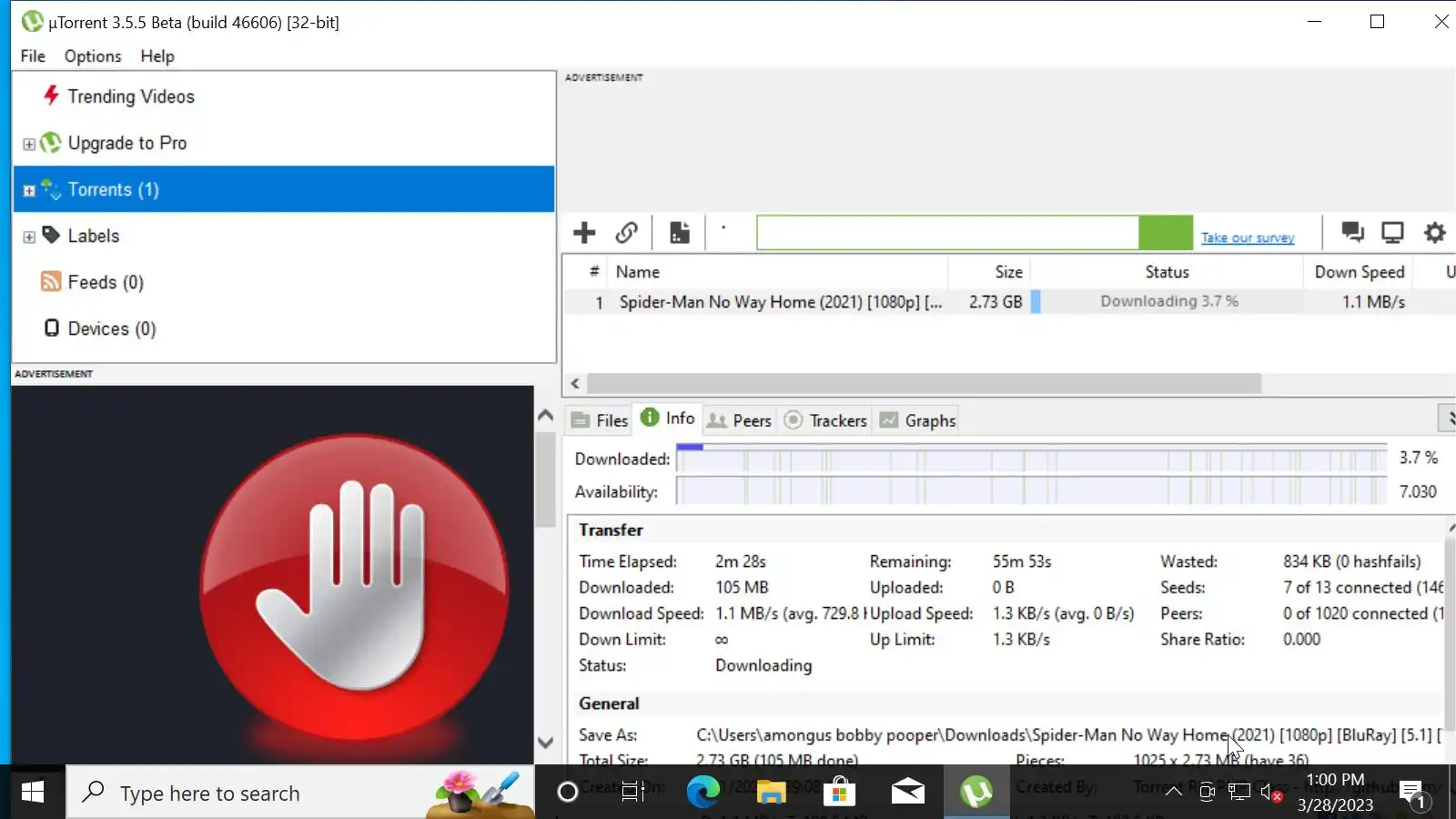Screen dimensions: 1456x819
Task: Click the green search button next to the field
Action: 1166,233
